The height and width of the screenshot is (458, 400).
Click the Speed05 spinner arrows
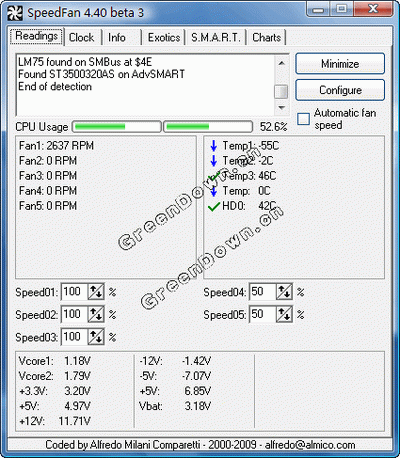(284, 314)
